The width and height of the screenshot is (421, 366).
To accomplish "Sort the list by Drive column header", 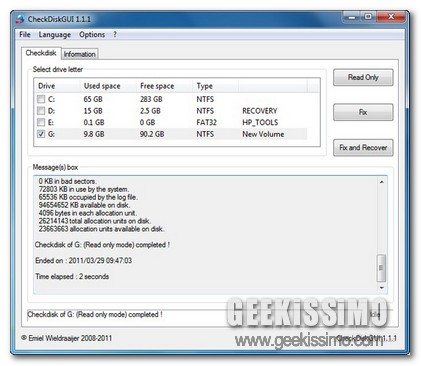I will tap(57, 86).
